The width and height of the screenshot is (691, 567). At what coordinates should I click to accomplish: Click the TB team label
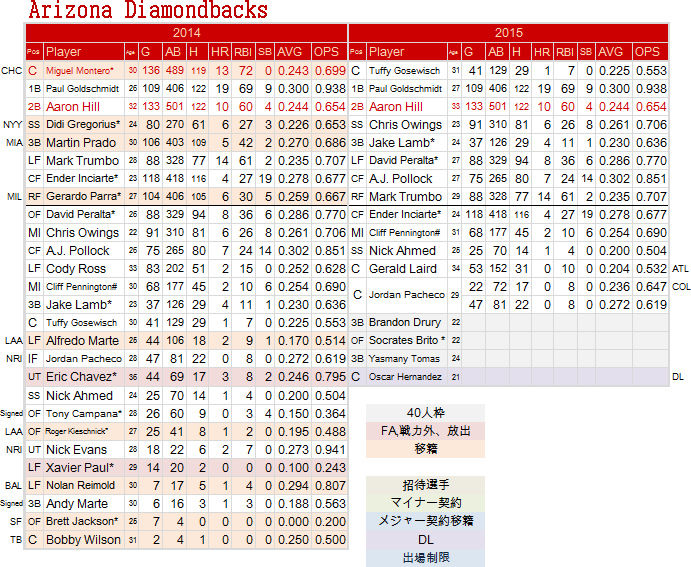pyautogui.click(x=16, y=540)
